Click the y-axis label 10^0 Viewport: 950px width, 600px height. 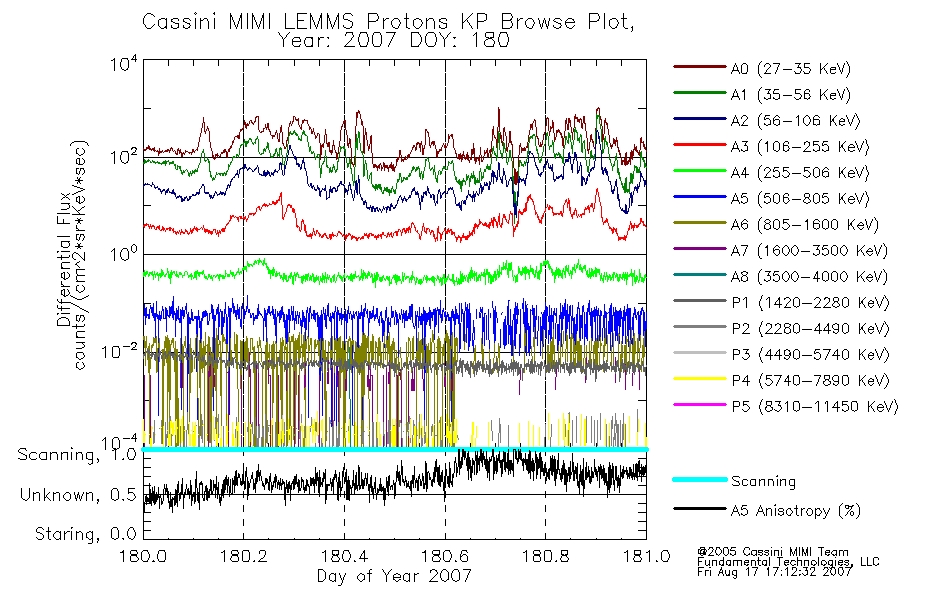tap(124, 253)
